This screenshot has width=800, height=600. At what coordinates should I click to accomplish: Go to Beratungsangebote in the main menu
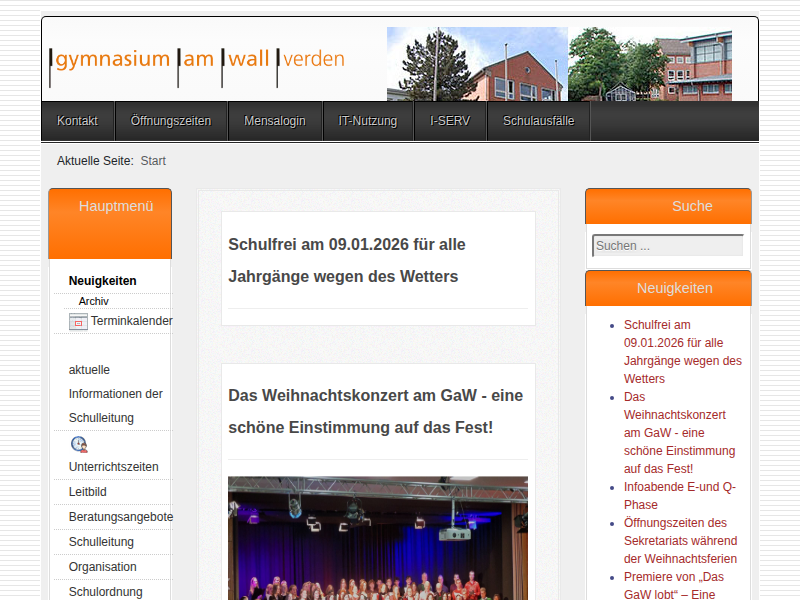pyautogui.click(x=120, y=517)
